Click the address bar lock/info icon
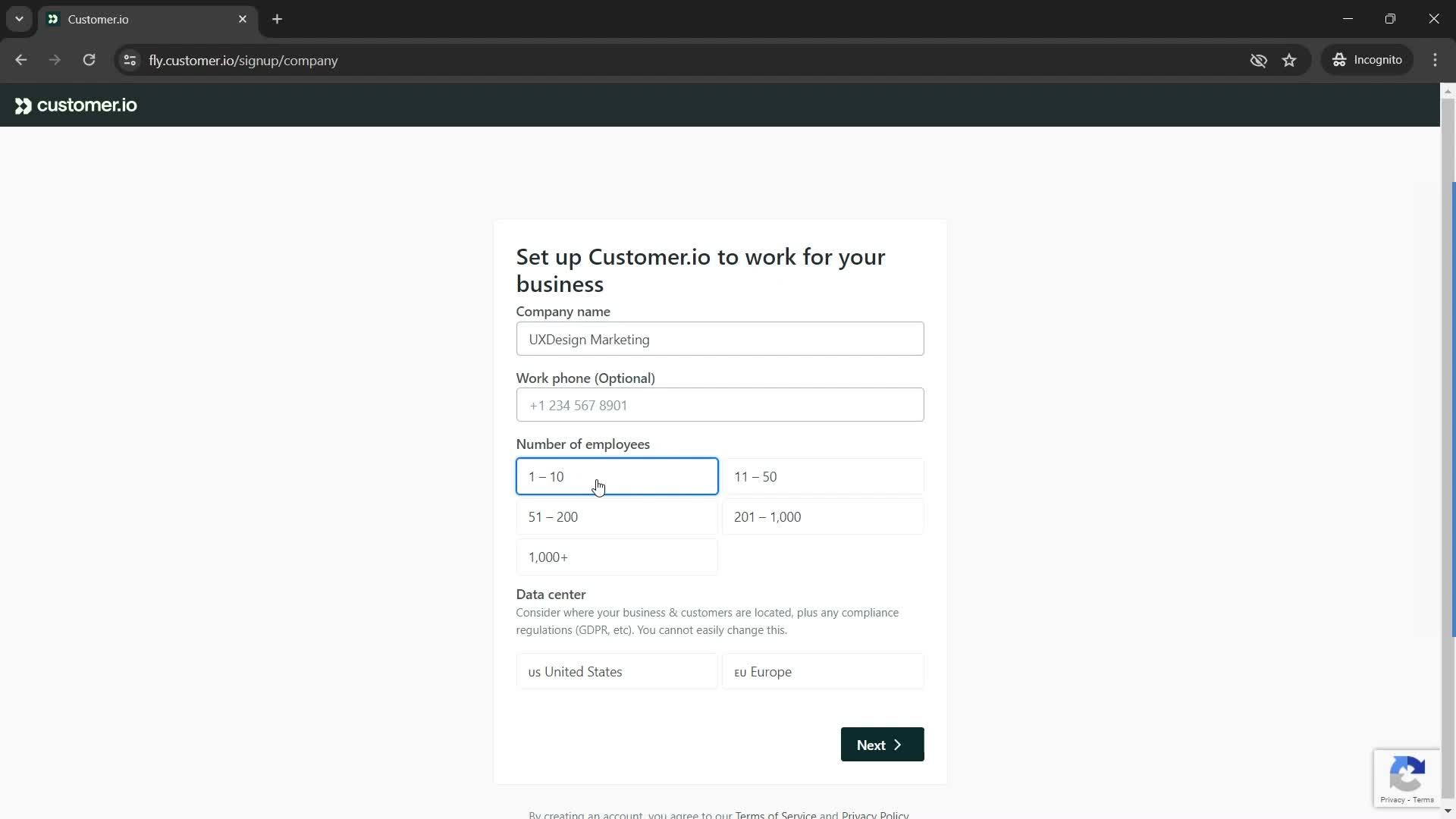Screen dimensions: 1456x819 (130, 60)
